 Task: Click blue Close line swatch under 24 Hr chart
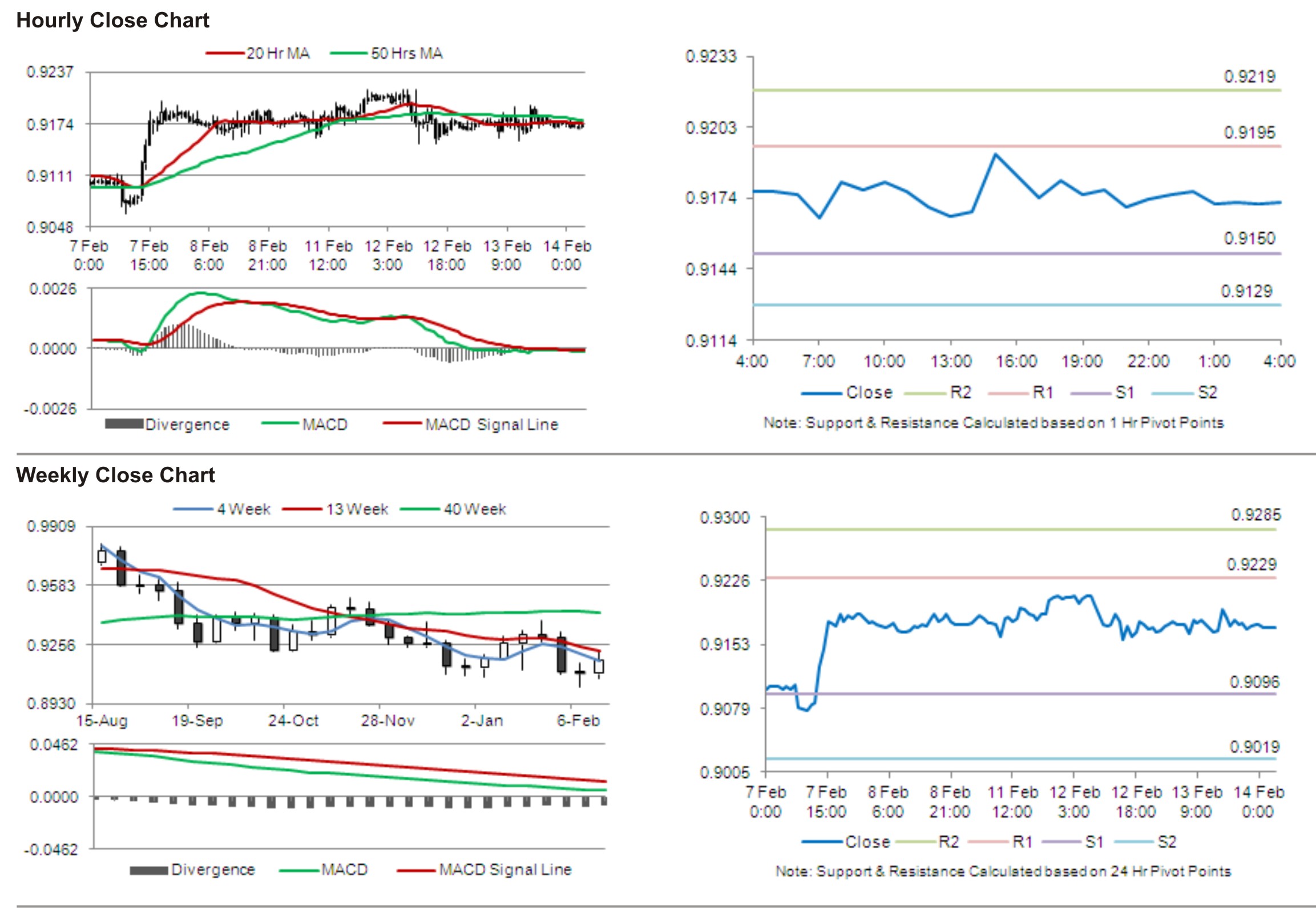822,842
